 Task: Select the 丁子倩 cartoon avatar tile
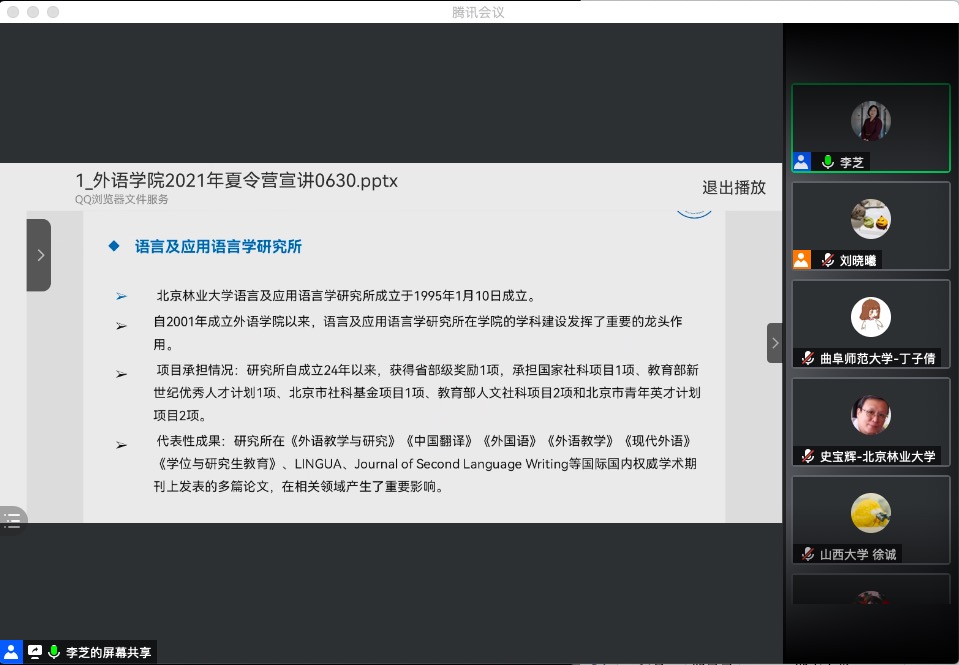coord(870,317)
